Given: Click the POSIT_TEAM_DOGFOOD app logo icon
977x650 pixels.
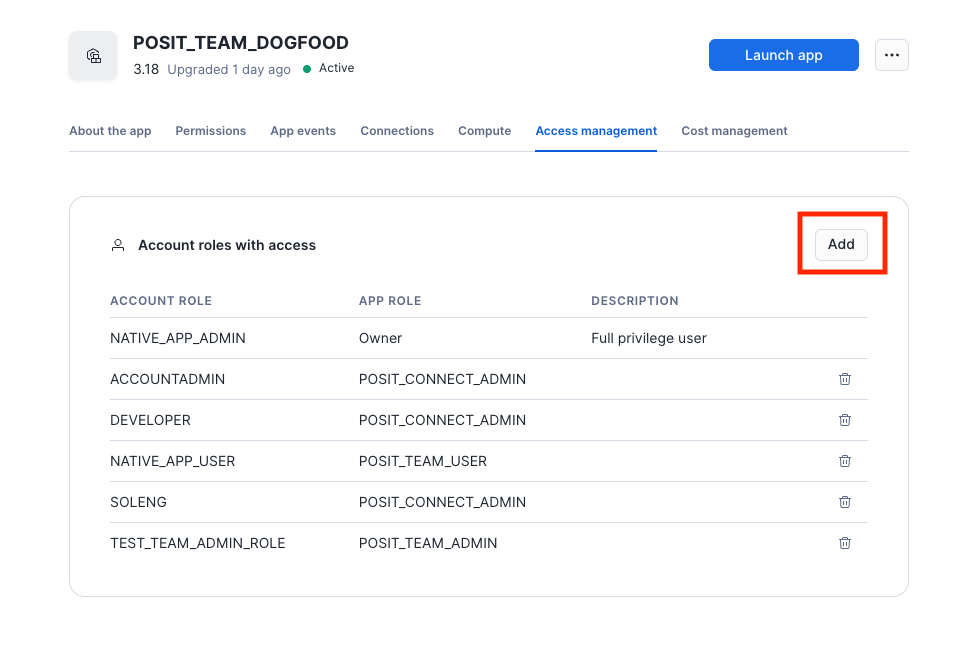Looking at the screenshot, I should pos(93,56).
